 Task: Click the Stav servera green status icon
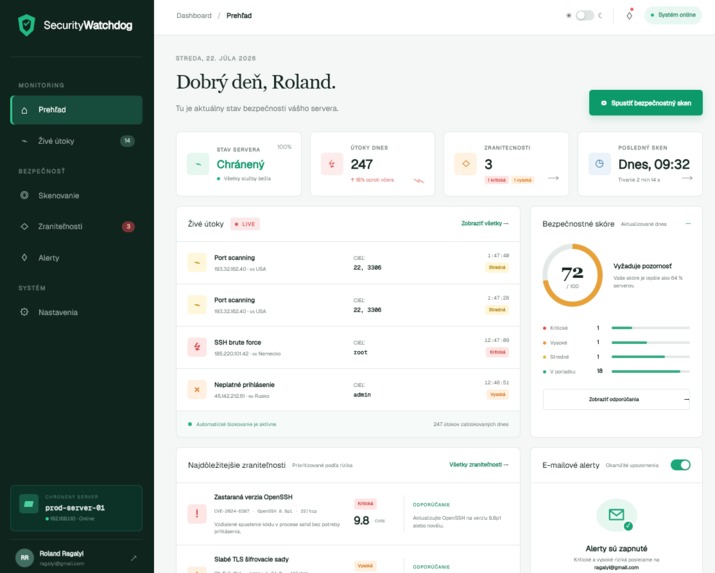pyautogui.click(x=198, y=164)
